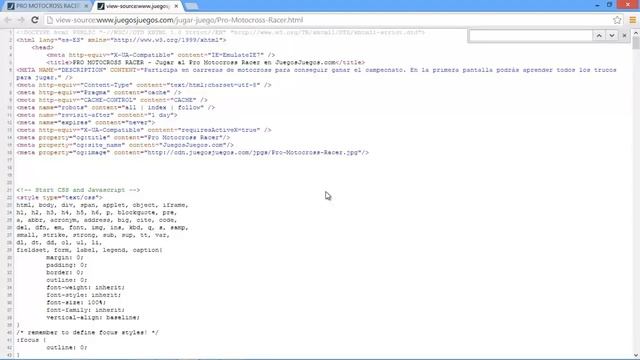Click the 'font-weight: inherit;' line

85,287
